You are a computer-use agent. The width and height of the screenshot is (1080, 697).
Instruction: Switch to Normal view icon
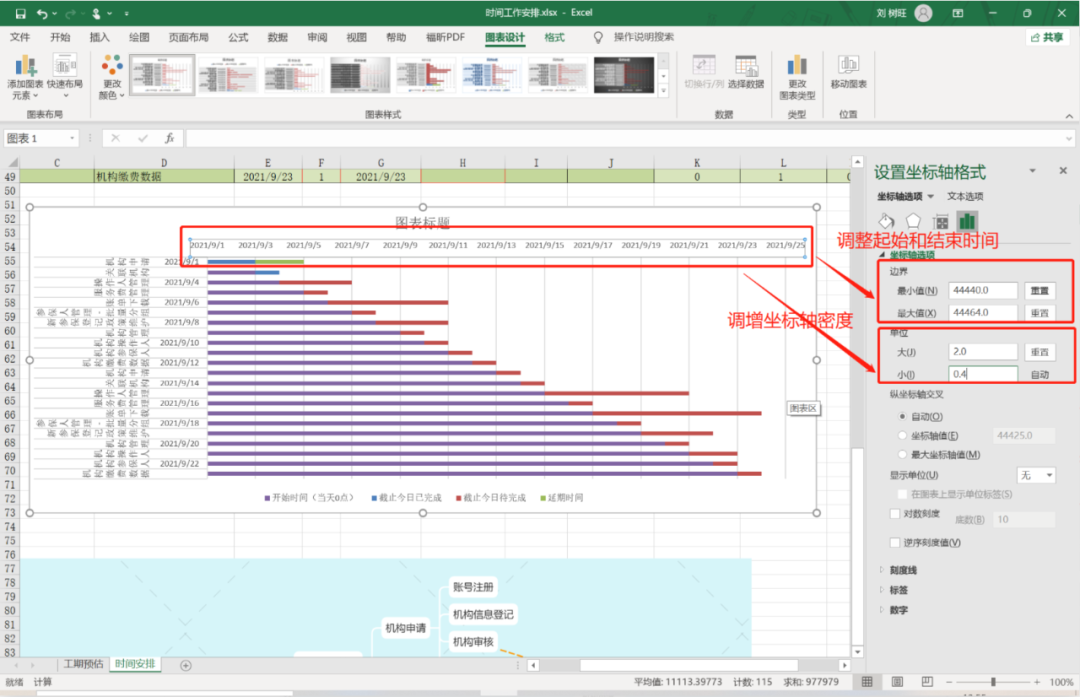pos(867,682)
